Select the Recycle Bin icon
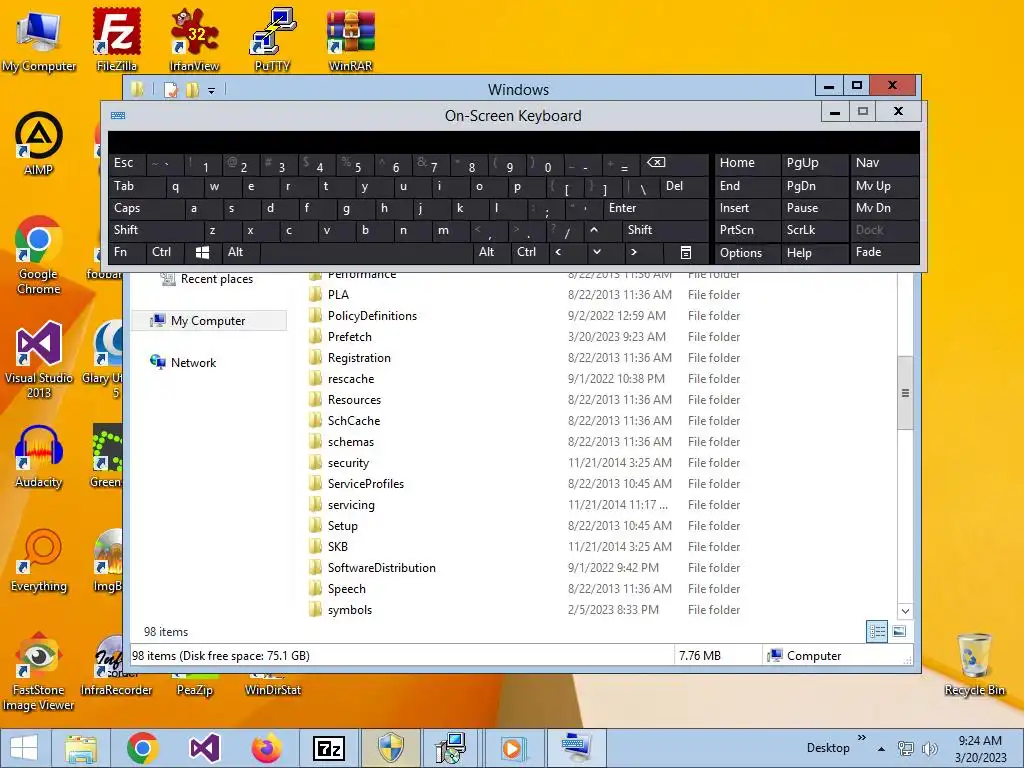This screenshot has width=1024, height=768. click(x=974, y=665)
